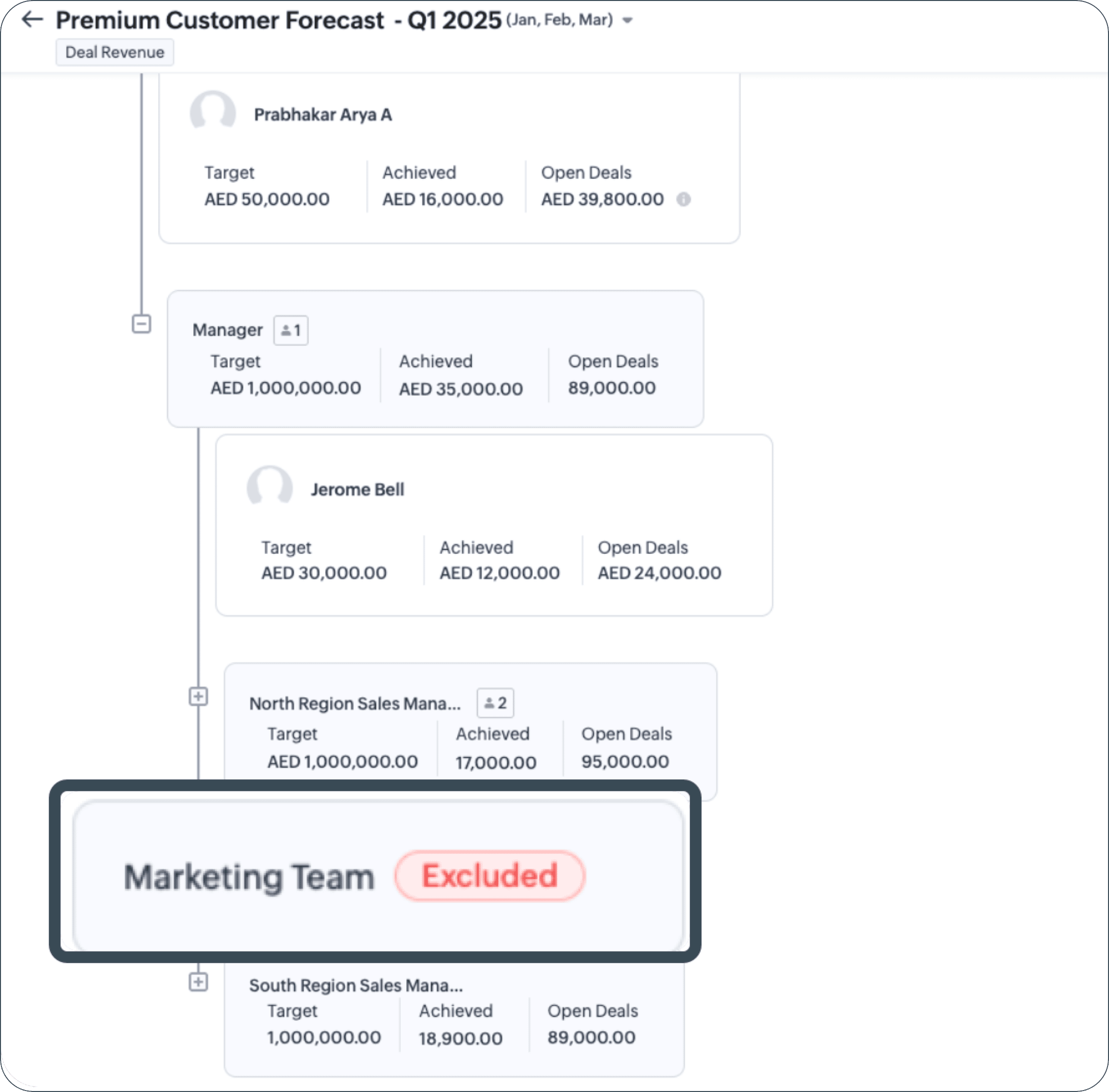1109x1092 pixels.
Task: Click the Manager role label
Action: click(227, 330)
